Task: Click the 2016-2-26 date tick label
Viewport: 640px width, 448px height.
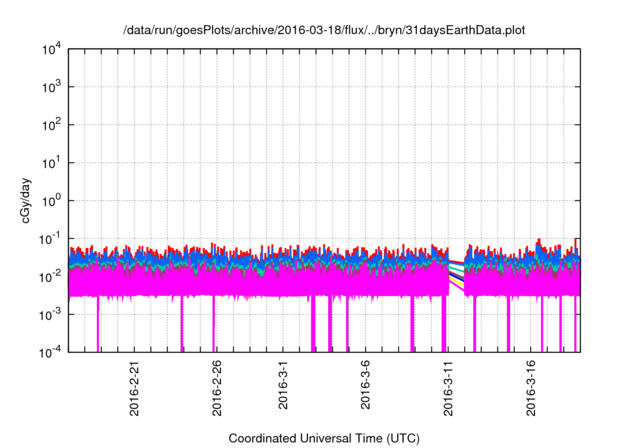Action: click(x=217, y=388)
